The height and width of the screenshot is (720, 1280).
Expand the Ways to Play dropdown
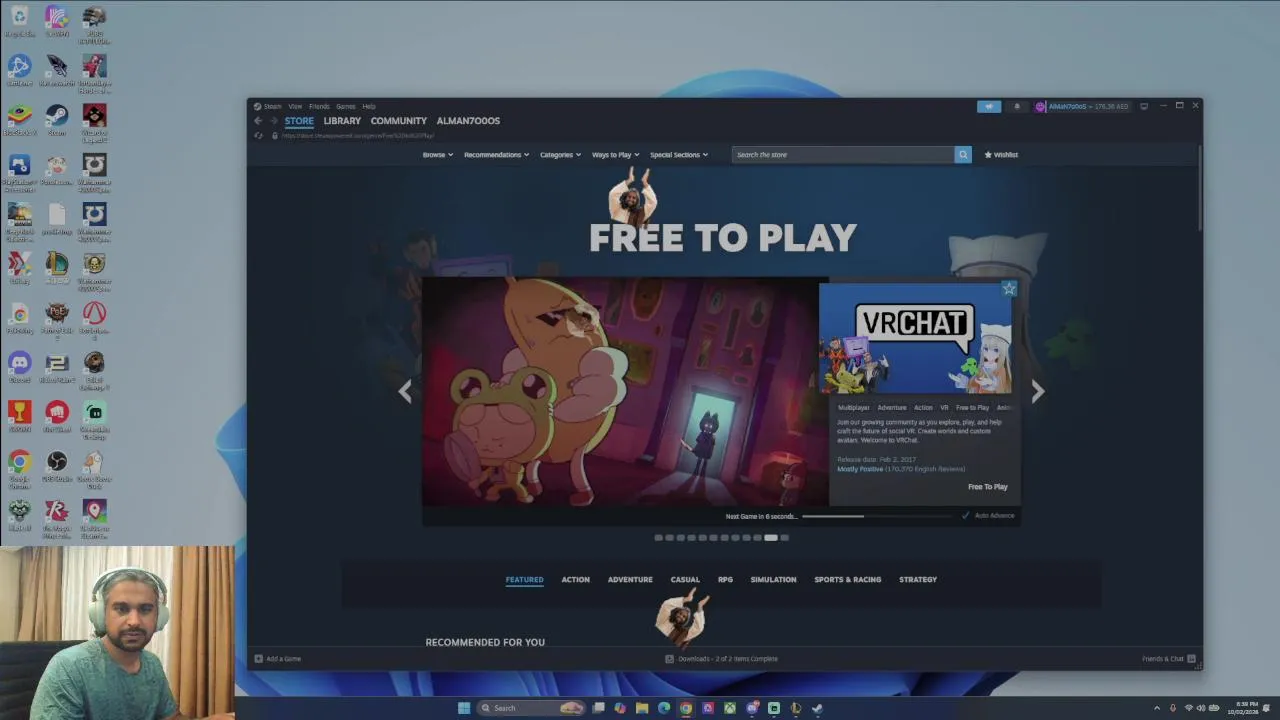[616, 155]
